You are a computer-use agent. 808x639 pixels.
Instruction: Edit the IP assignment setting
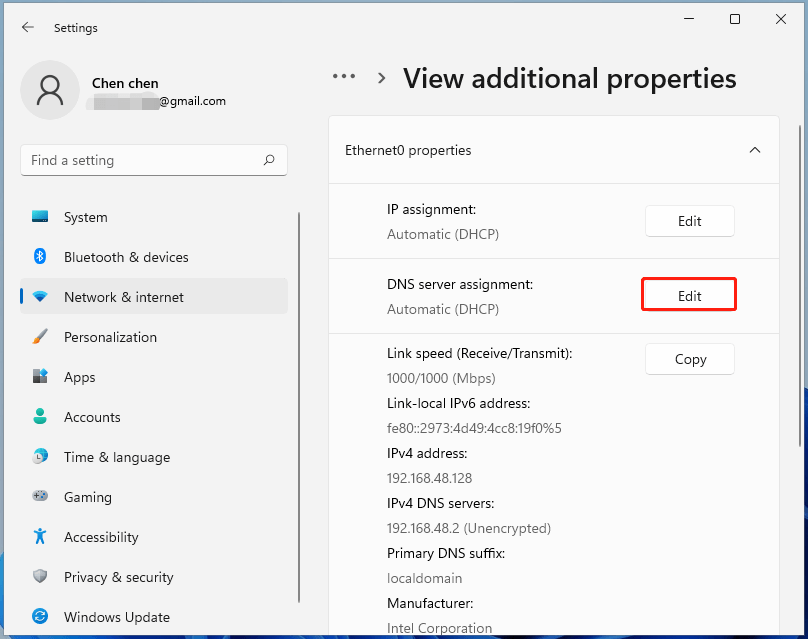pos(689,221)
